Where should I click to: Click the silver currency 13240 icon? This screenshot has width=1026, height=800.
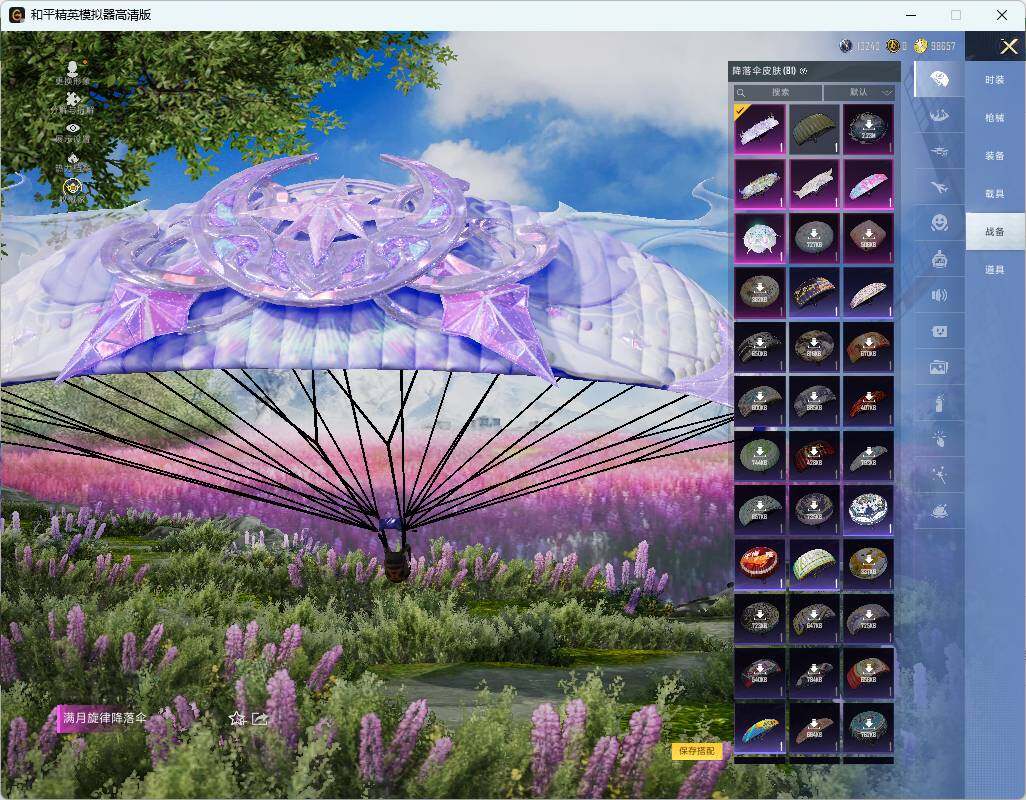tap(845, 46)
